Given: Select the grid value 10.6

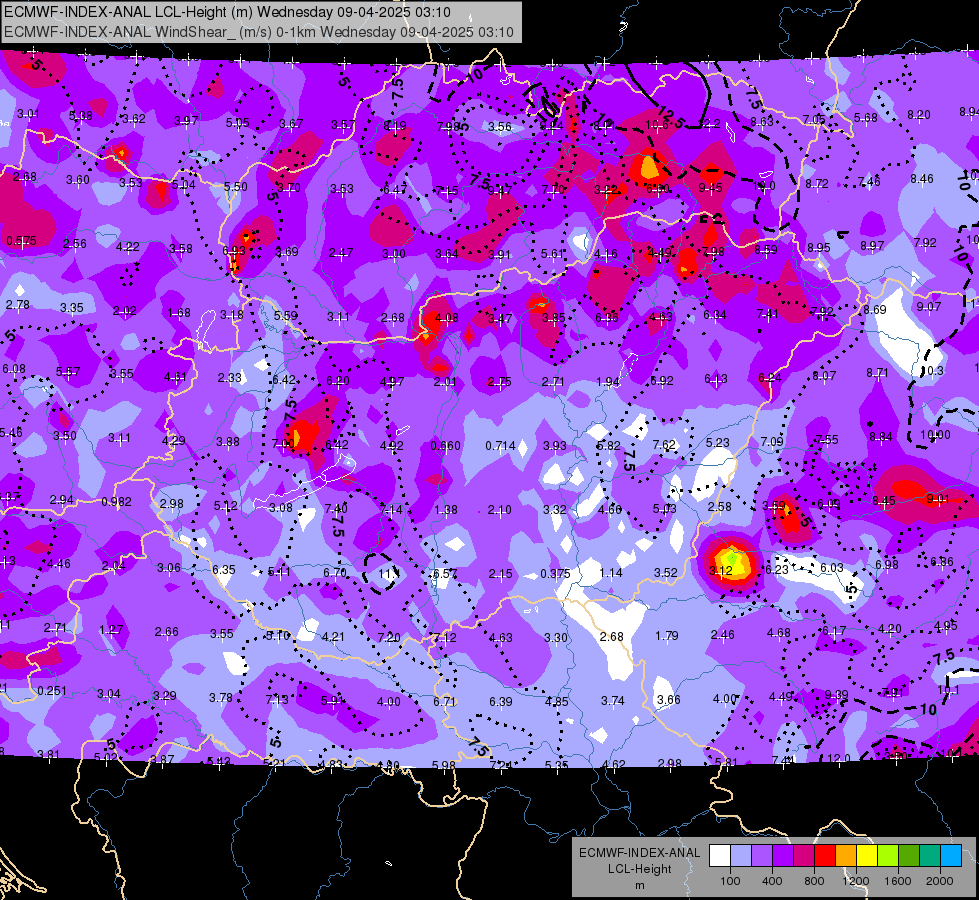Looking at the screenshot, I should coord(656,125).
